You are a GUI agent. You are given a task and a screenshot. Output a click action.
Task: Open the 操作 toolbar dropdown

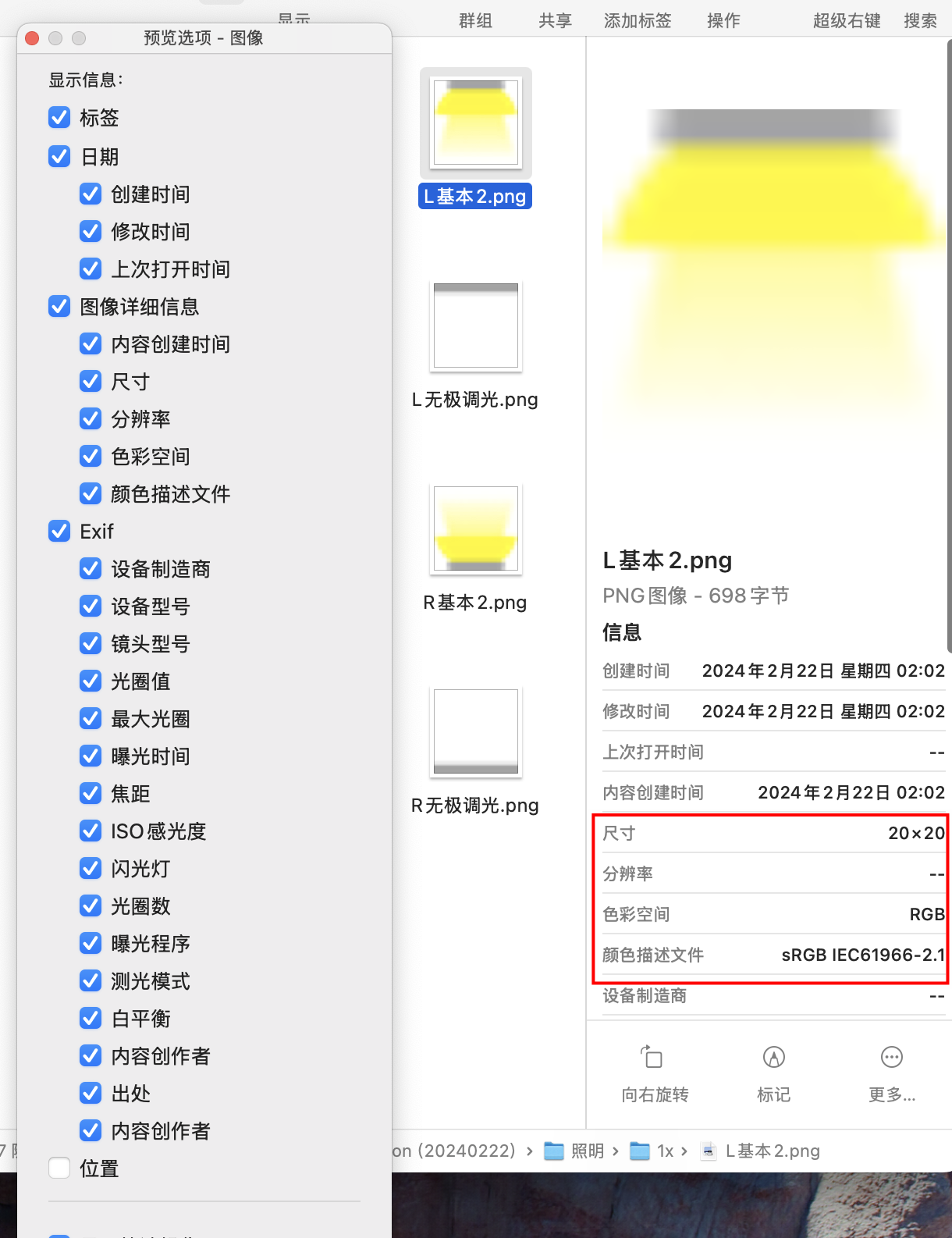723,21
